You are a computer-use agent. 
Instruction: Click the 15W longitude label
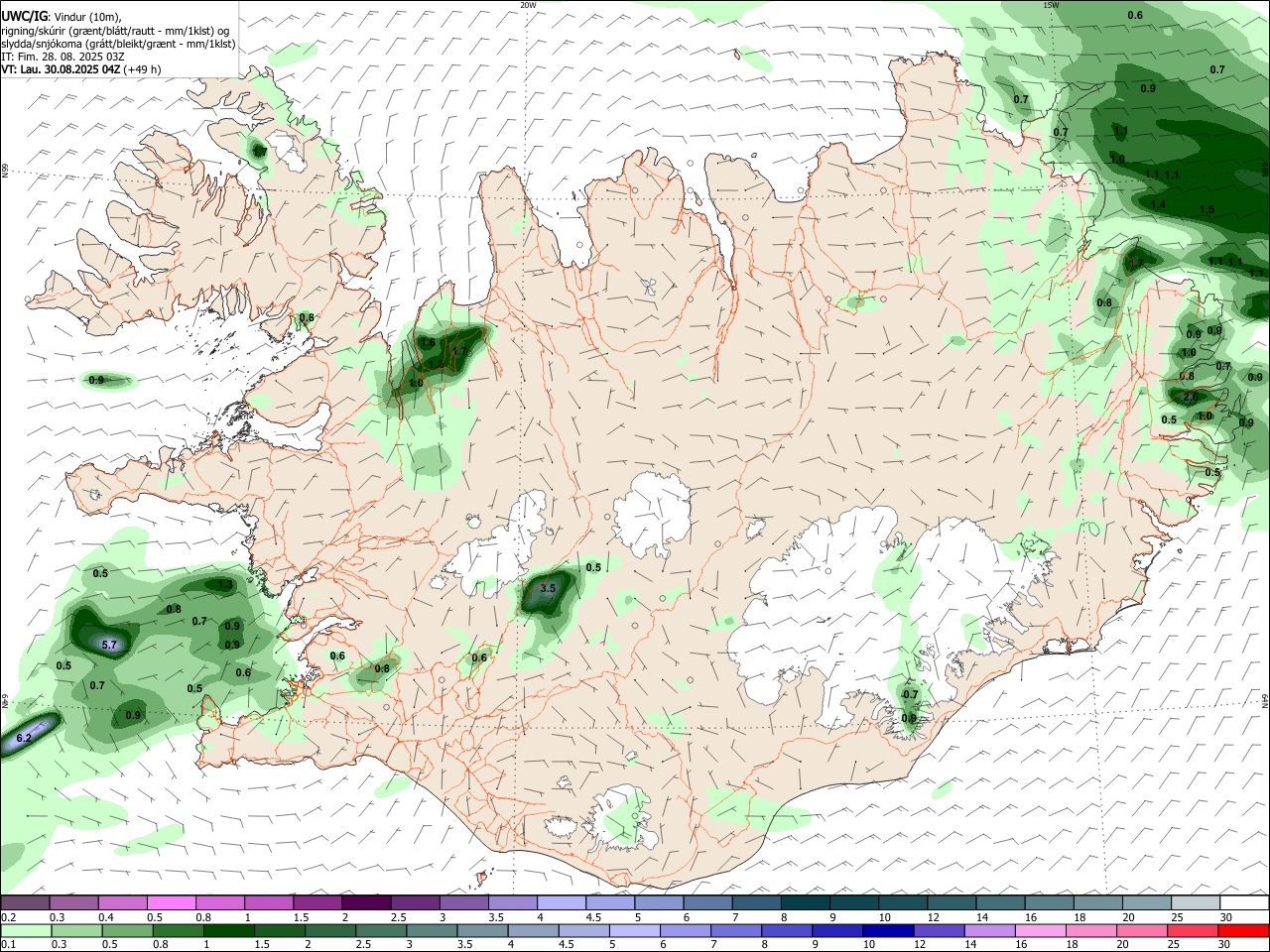[x=1051, y=5]
